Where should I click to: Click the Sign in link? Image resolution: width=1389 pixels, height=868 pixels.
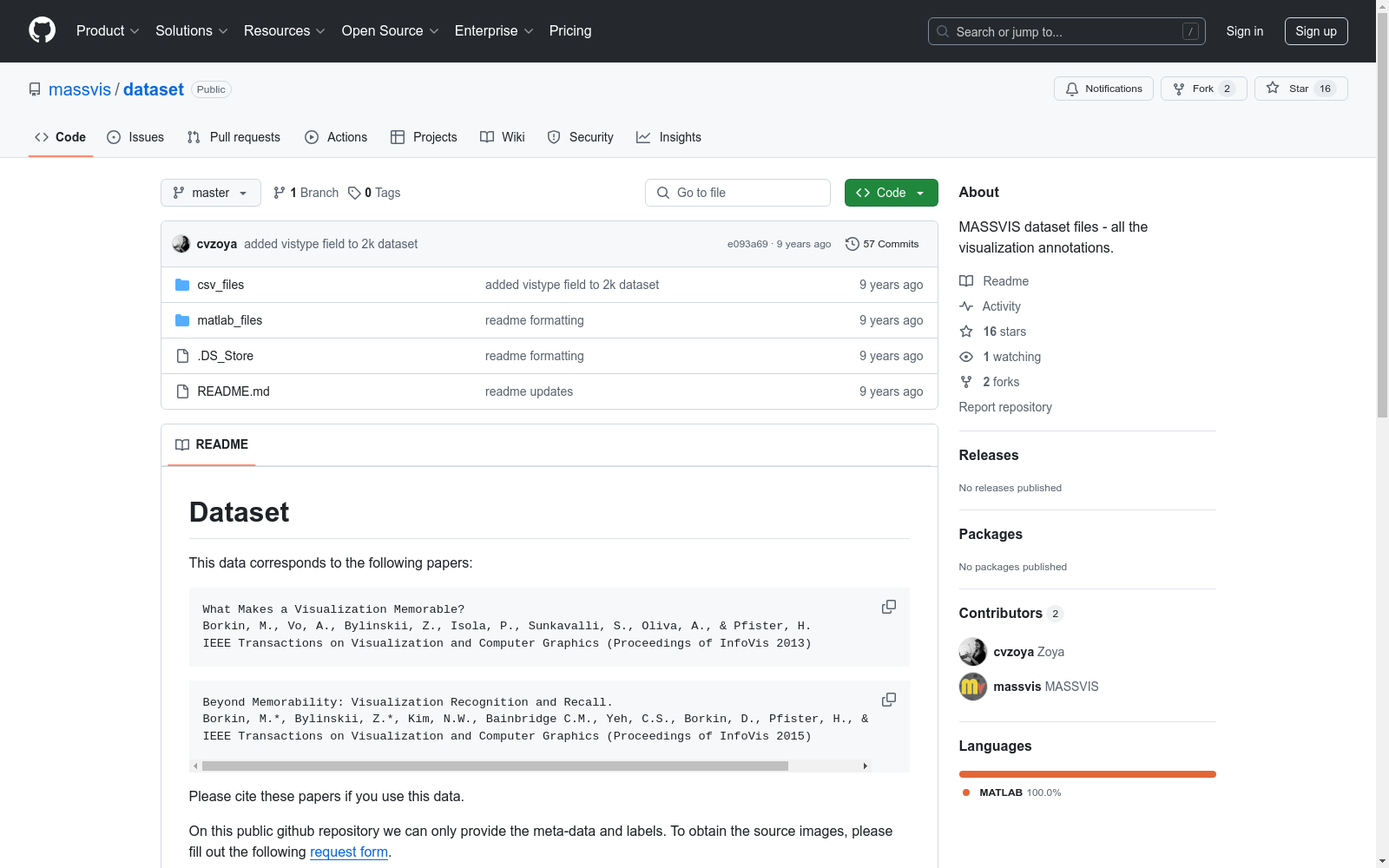[1245, 31]
